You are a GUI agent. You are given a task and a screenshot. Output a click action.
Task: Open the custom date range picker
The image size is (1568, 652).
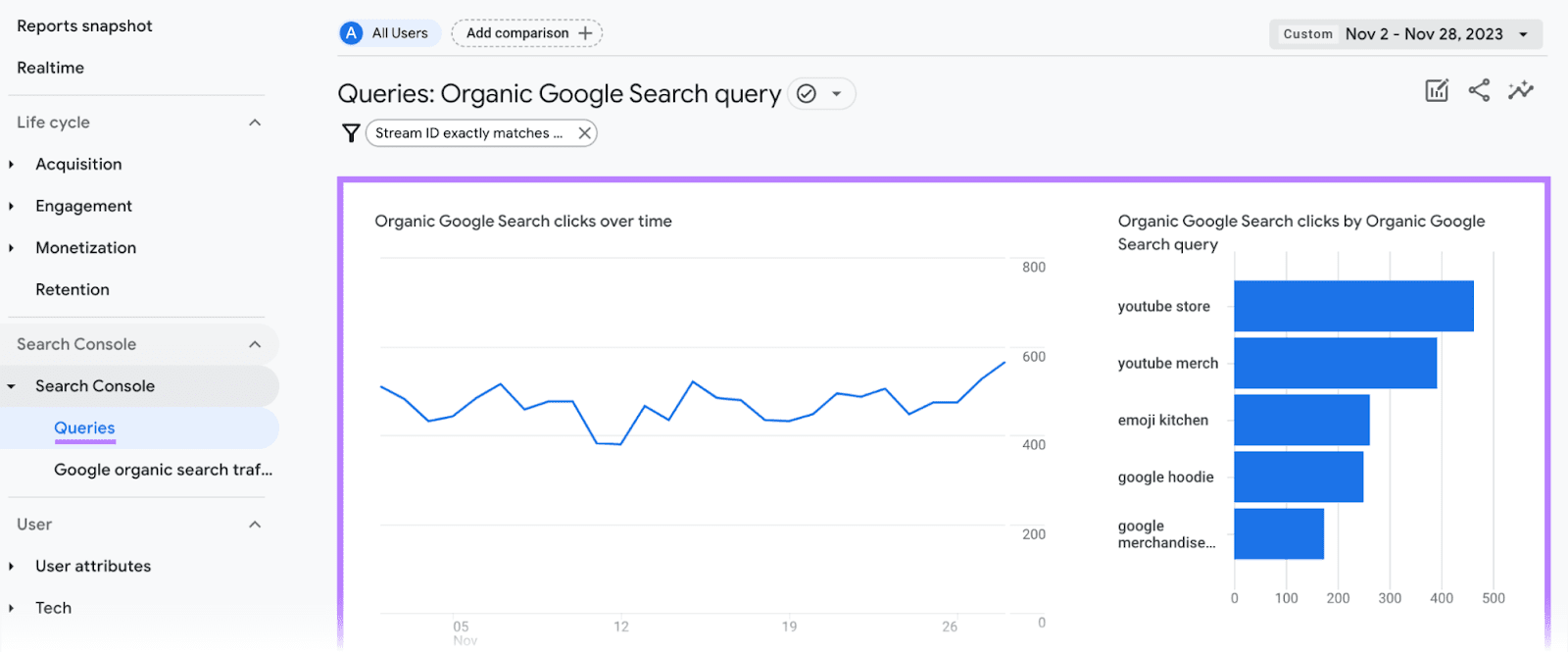pos(1405,34)
